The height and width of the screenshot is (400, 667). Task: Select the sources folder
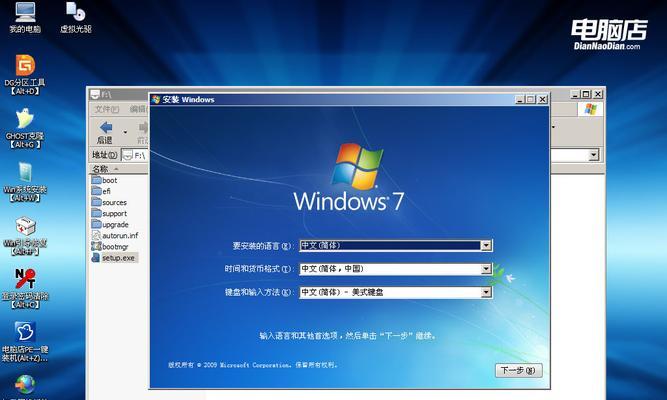(116, 202)
